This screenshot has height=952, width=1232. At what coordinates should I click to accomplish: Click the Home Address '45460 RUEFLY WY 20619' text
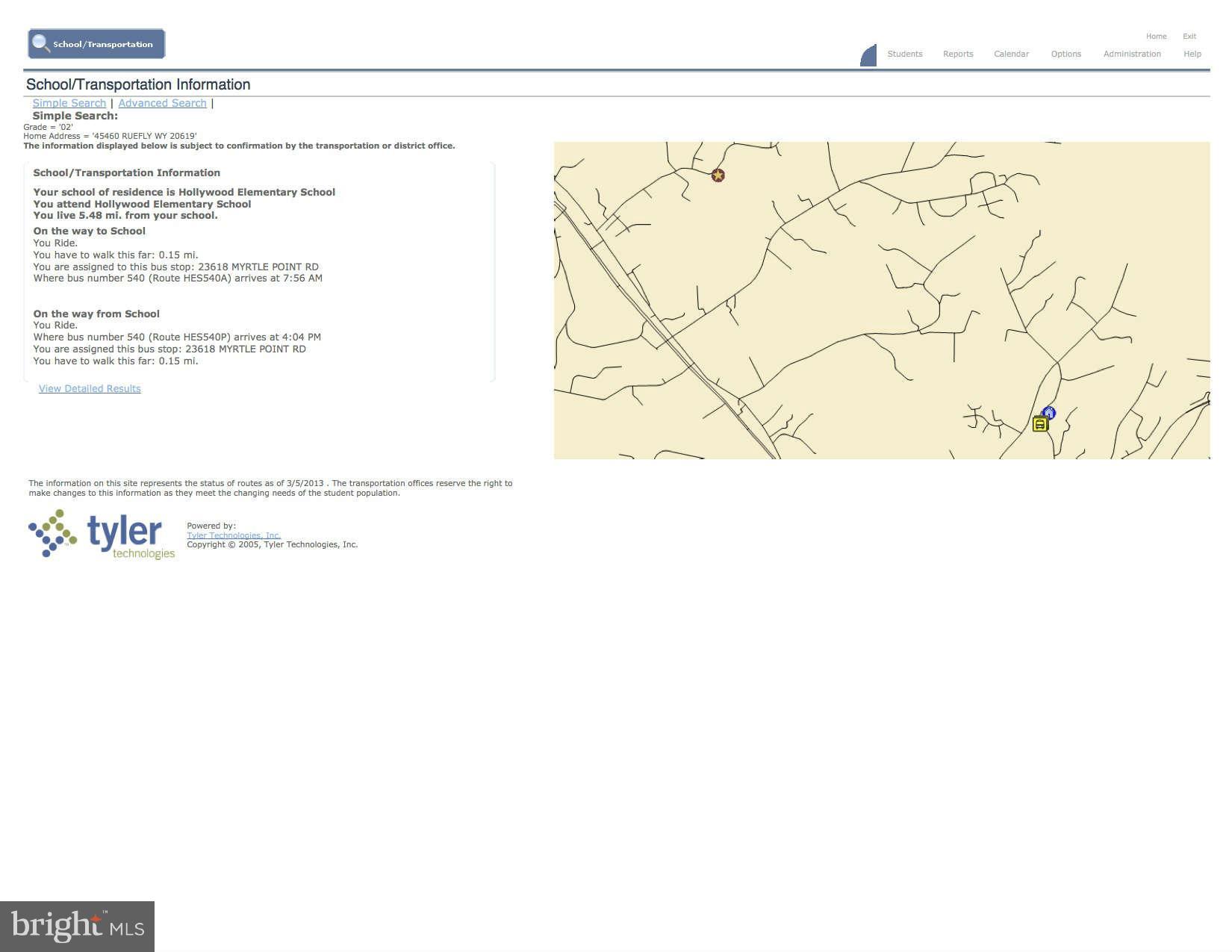pyautogui.click(x=111, y=136)
